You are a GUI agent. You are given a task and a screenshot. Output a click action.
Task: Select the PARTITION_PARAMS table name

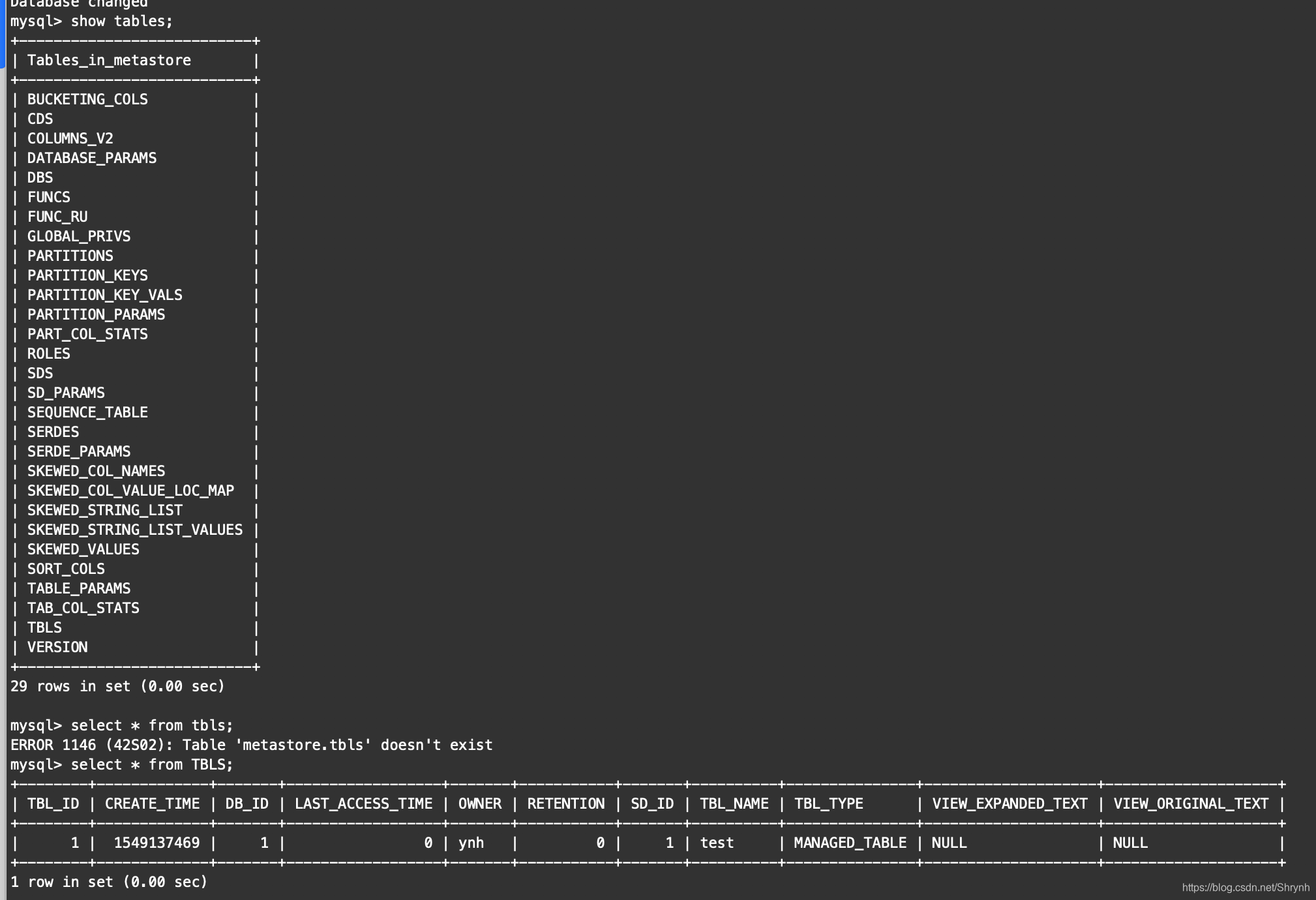97,314
